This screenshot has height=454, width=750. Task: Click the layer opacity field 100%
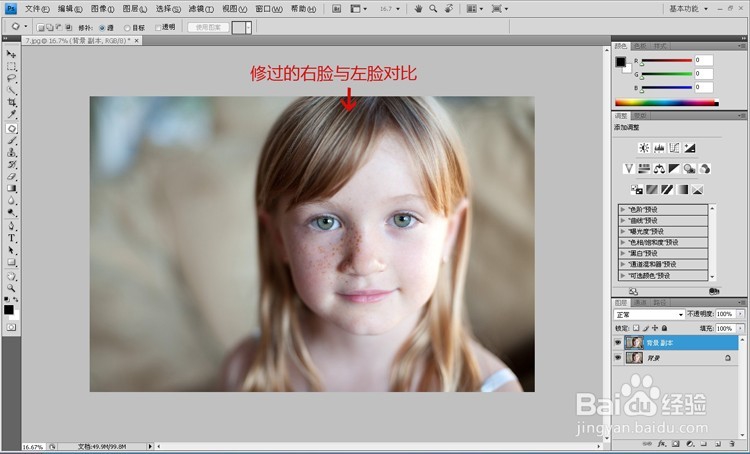click(x=725, y=314)
